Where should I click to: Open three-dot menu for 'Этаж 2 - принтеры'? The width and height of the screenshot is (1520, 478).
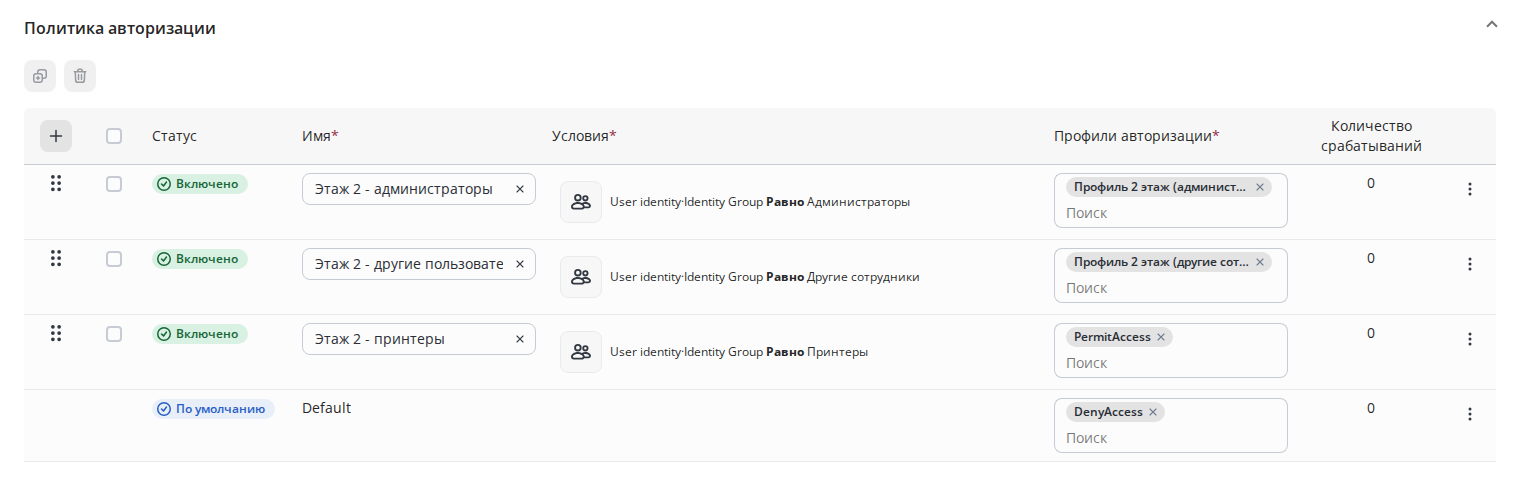click(x=1470, y=339)
